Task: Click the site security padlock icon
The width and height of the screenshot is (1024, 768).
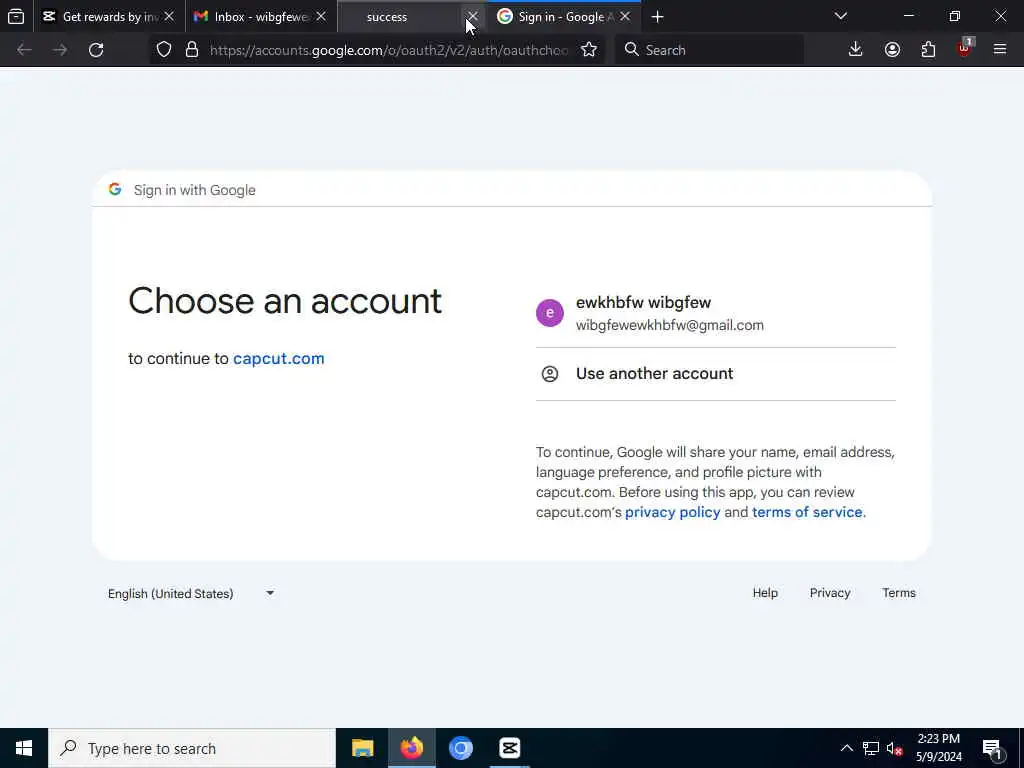Action: (x=191, y=50)
